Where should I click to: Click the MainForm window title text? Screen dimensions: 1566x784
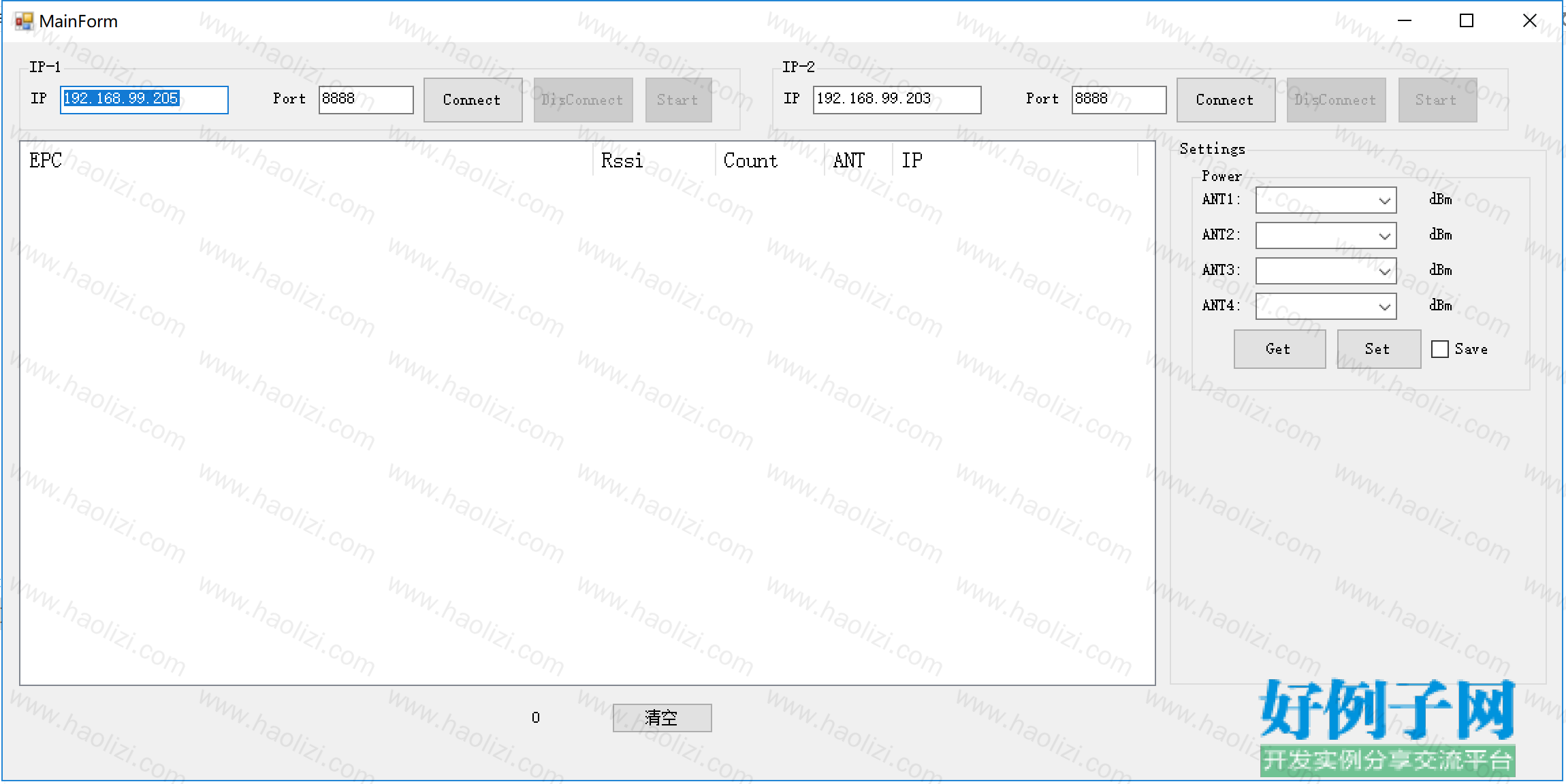tap(78, 21)
